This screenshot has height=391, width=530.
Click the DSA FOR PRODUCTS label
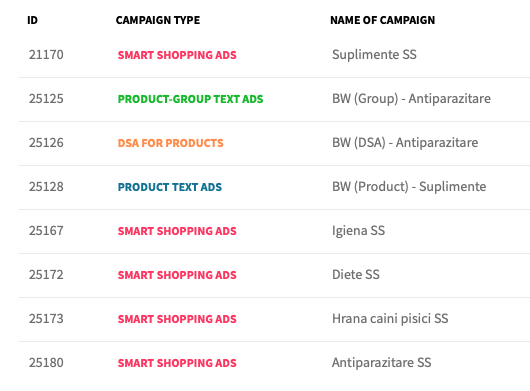tap(170, 143)
